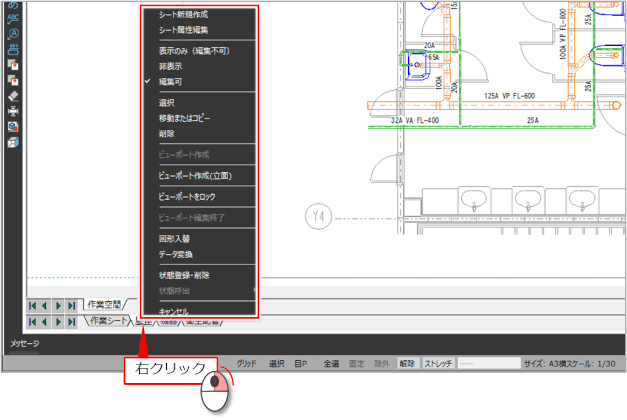Click the printer icon in sidebar

[14, 111]
